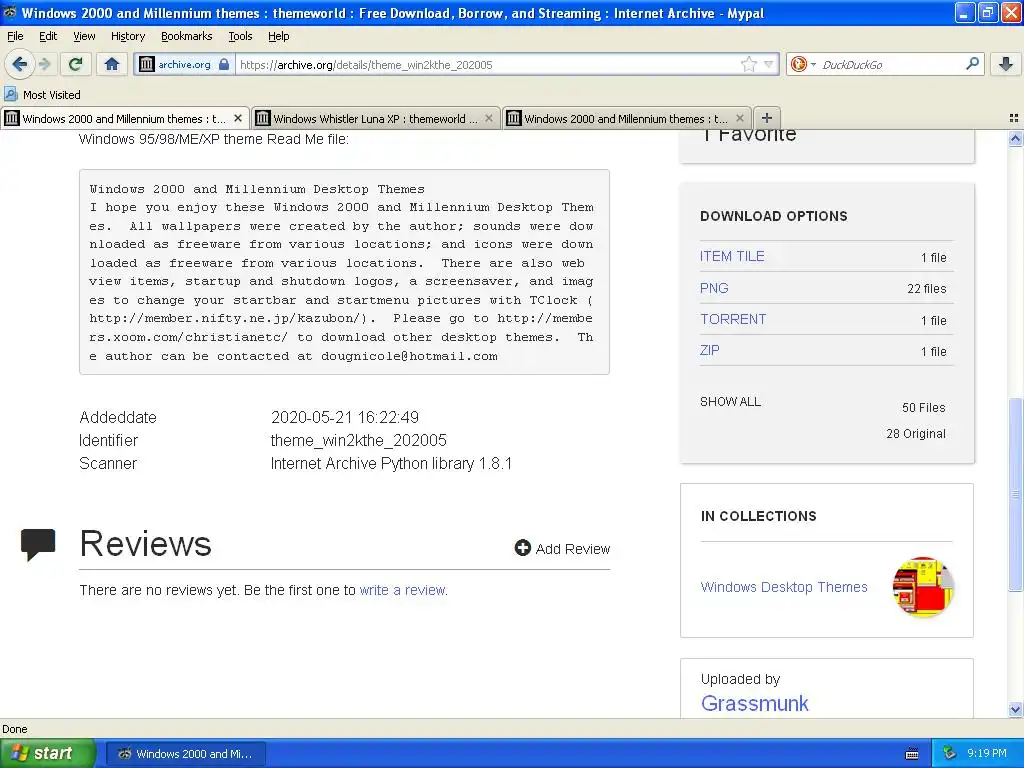Open the Edit menu
Screen dimensions: 1024x768
coord(48,36)
